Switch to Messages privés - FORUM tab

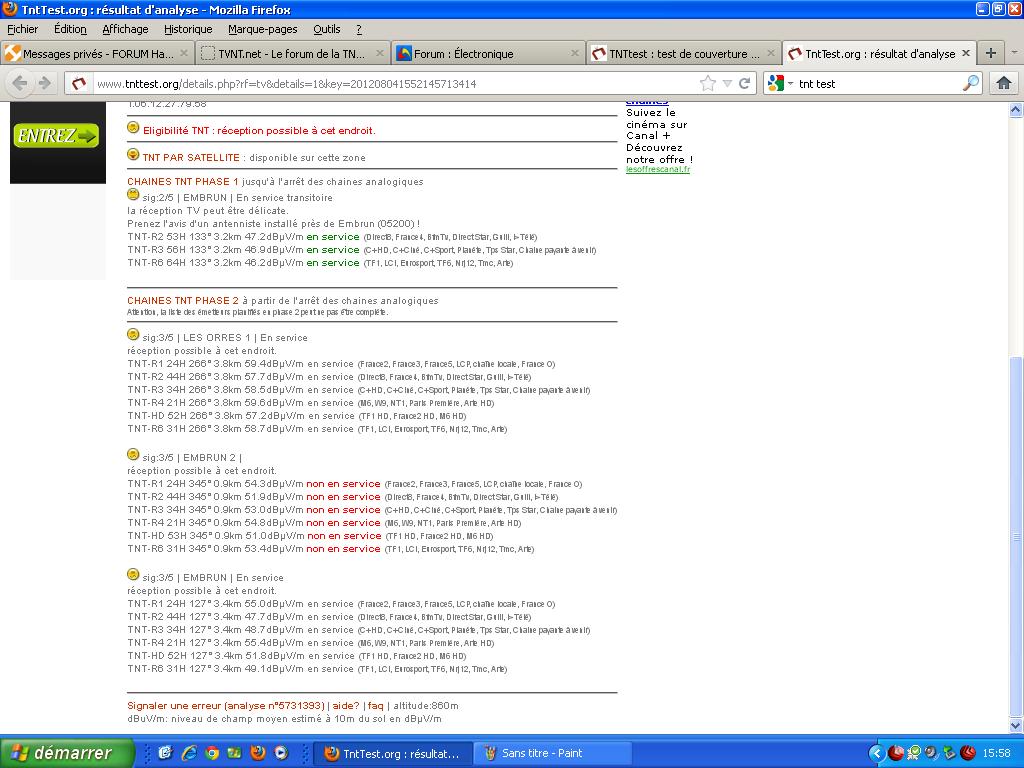[x=98, y=54]
